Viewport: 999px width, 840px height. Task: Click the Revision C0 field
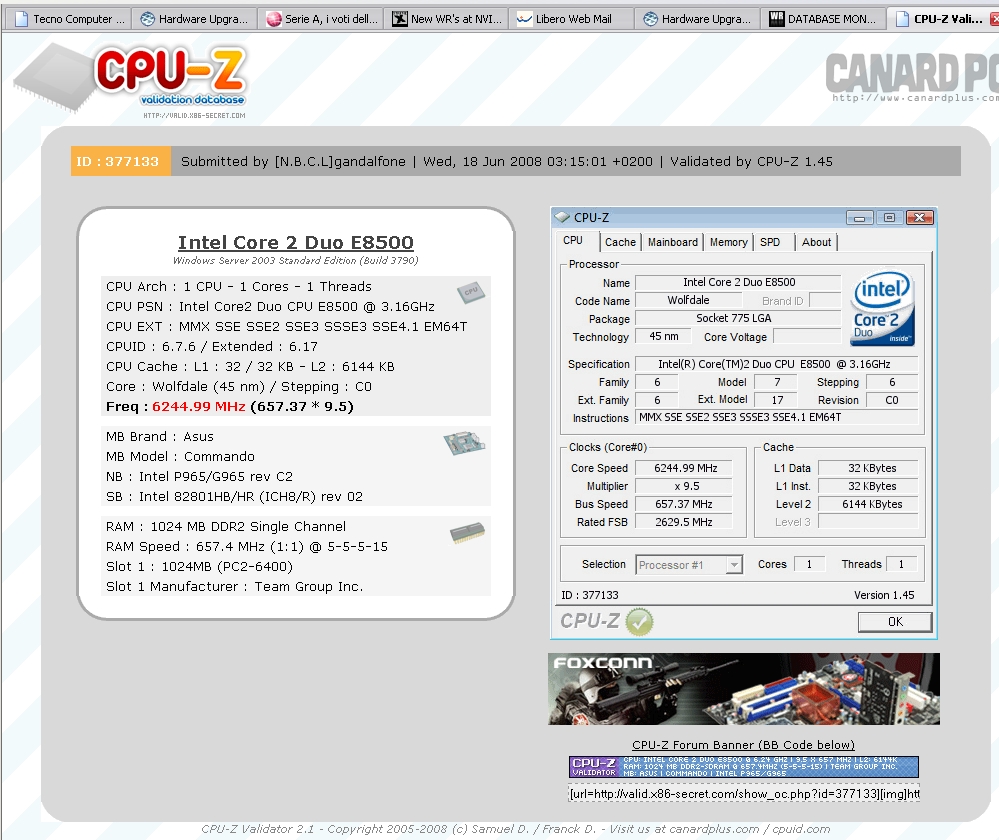[891, 400]
